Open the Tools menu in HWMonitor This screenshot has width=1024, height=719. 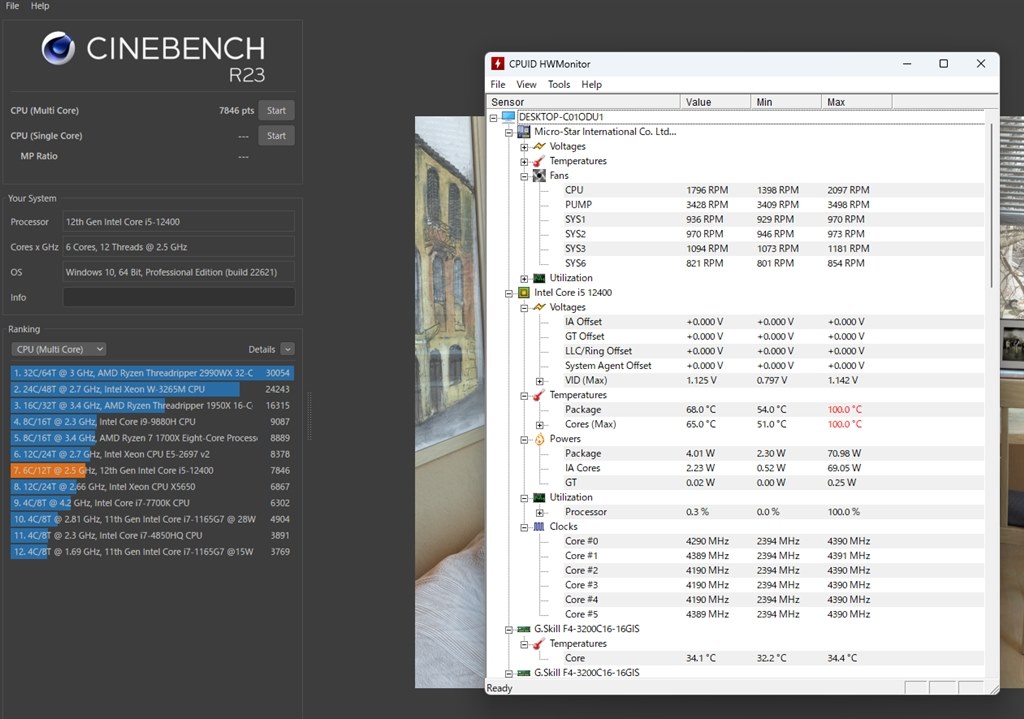click(558, 84)
